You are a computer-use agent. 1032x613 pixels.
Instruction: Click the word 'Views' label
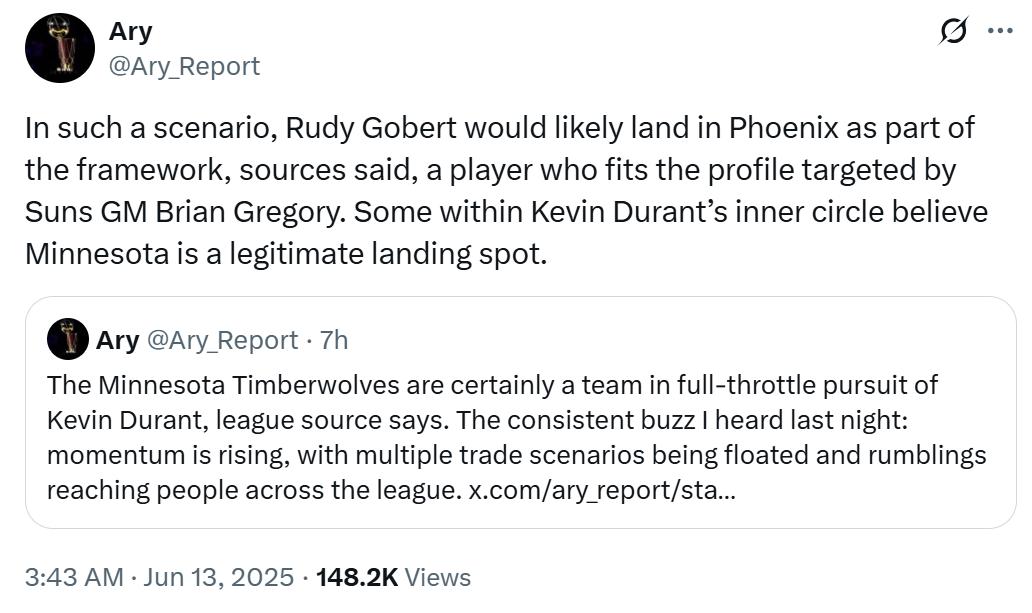tap(438, 577)
